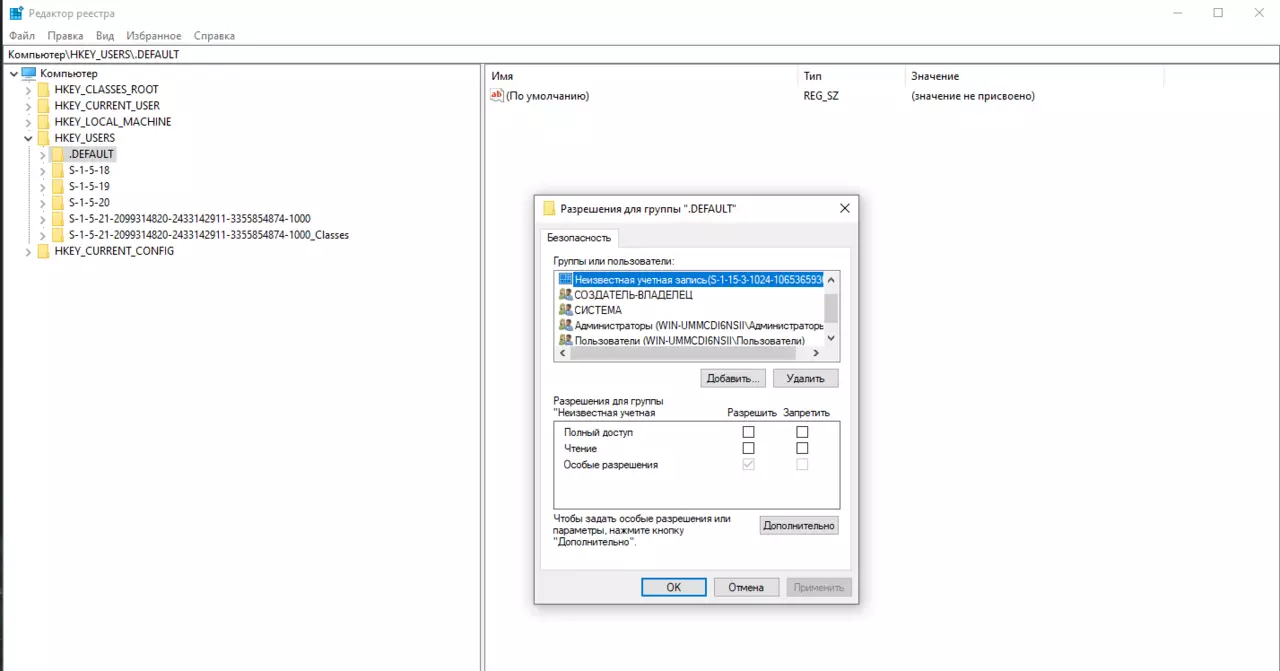Click the СОЗДАТЕЛЬ-ВЛАДЕЛЕЦ group icon
Viewport: 1280px width, 671px height.
[565, 295]
